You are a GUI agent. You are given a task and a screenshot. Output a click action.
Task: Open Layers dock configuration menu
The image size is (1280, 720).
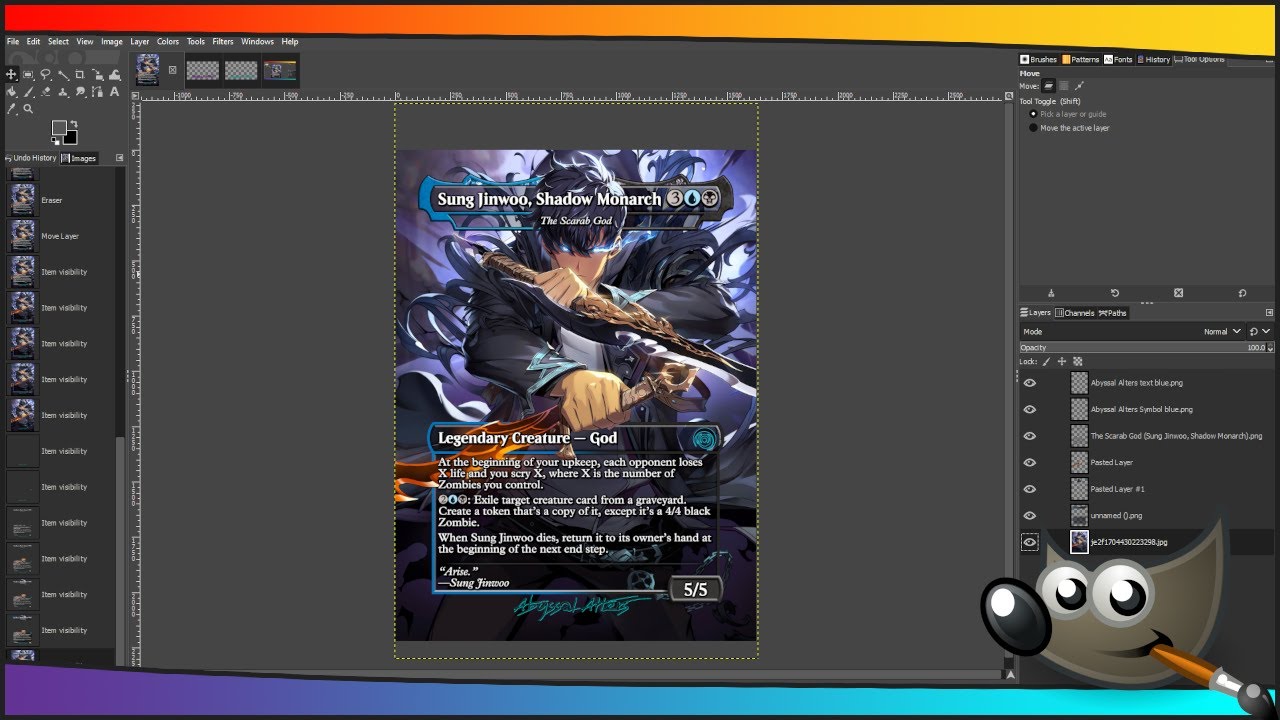tap(1269, 312)
